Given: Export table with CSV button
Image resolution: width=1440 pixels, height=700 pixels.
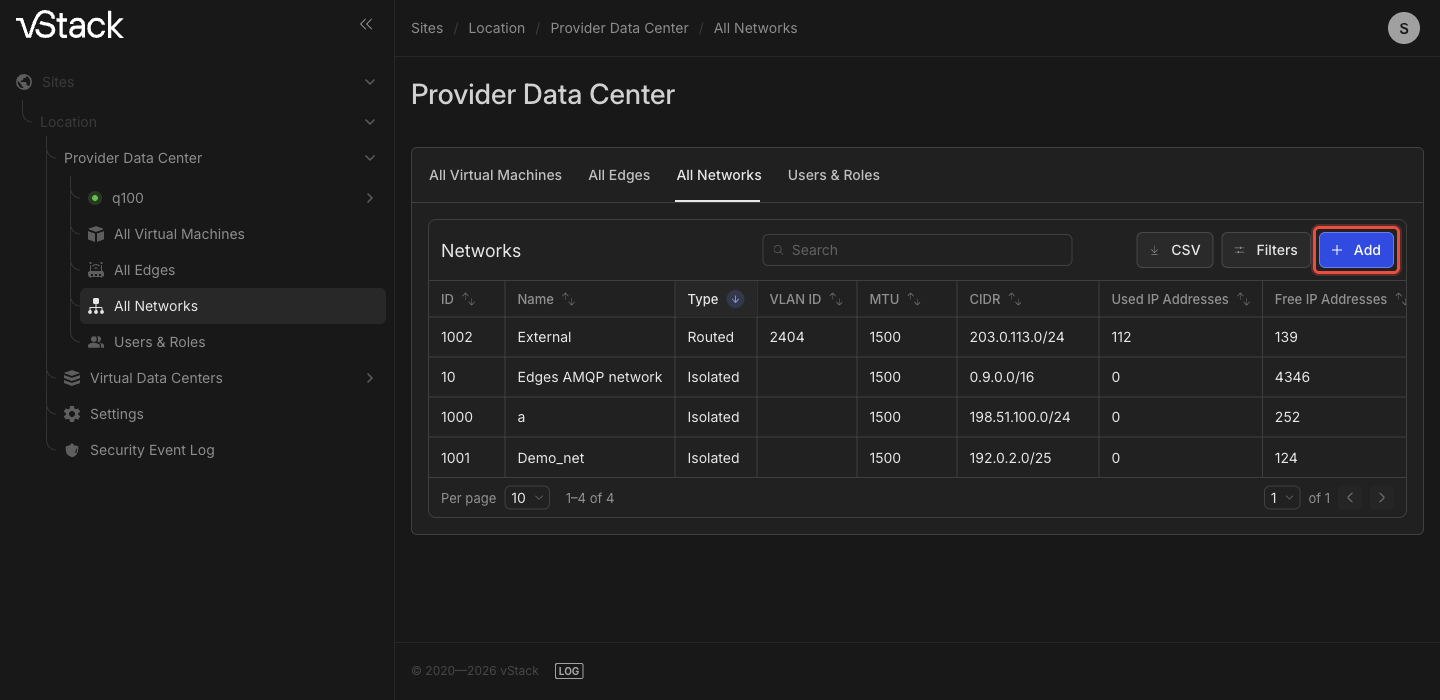Looking at the screenshot, I should coord(1175,250).
